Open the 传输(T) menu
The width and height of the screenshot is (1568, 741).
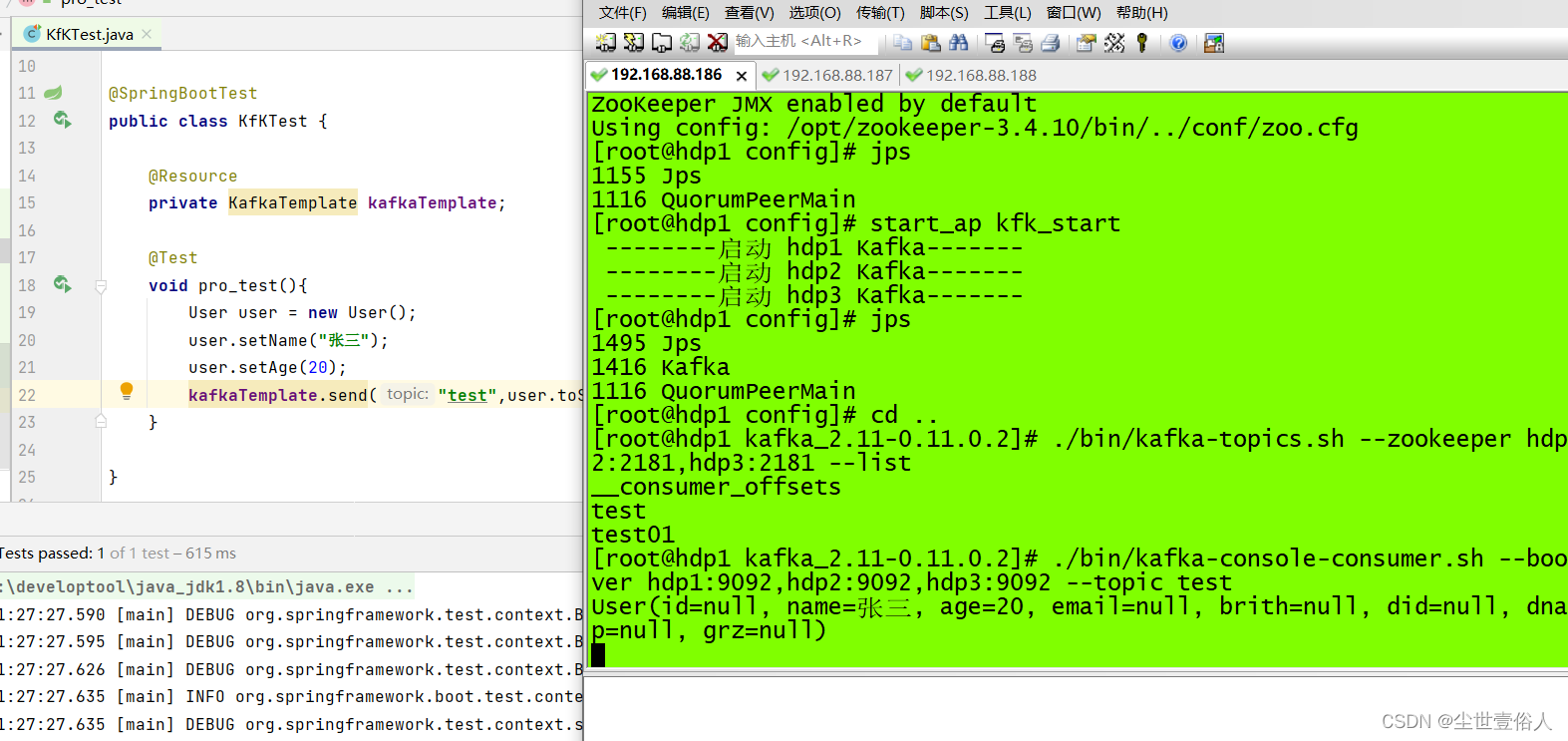(x=880, y=13)
